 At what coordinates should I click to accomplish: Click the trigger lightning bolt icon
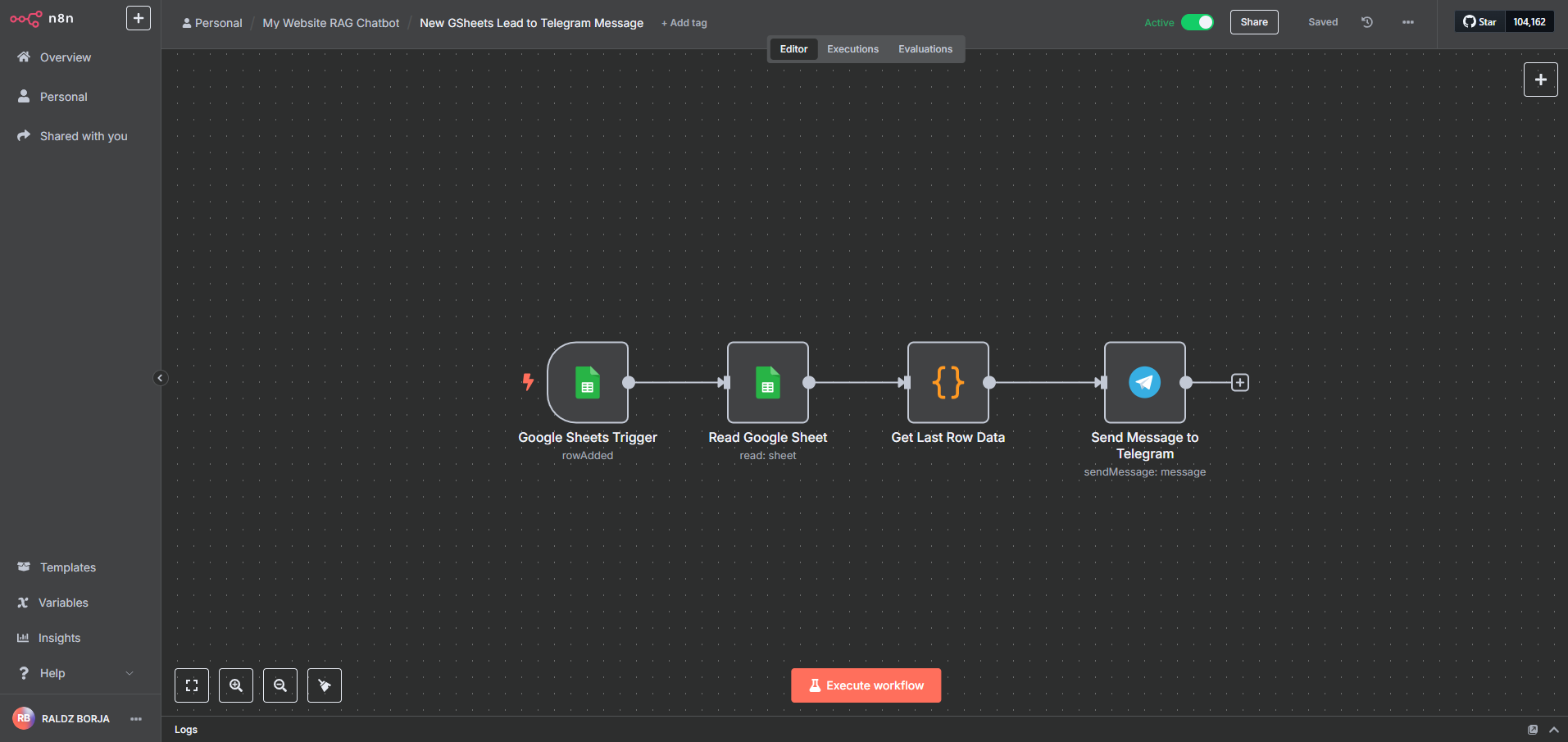point(529,381)
